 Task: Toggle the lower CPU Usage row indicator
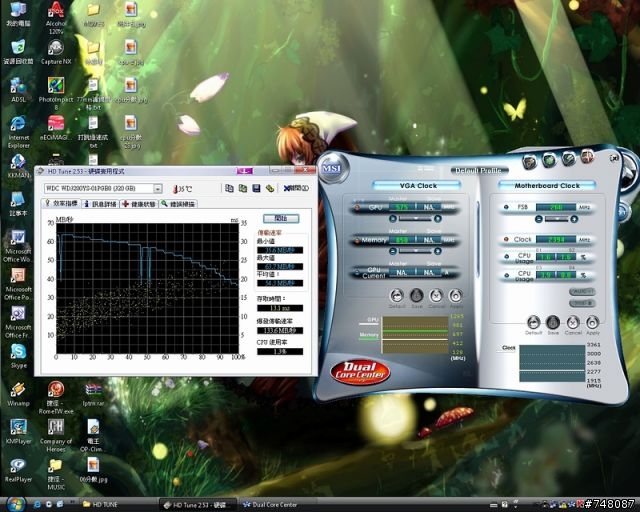(x=506, y=275)
